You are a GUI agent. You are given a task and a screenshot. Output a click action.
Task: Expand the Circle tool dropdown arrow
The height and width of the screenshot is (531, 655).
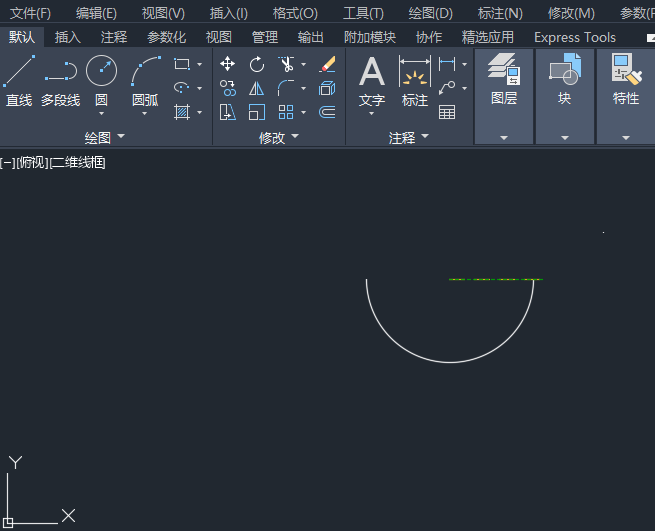tap(102, 114)
